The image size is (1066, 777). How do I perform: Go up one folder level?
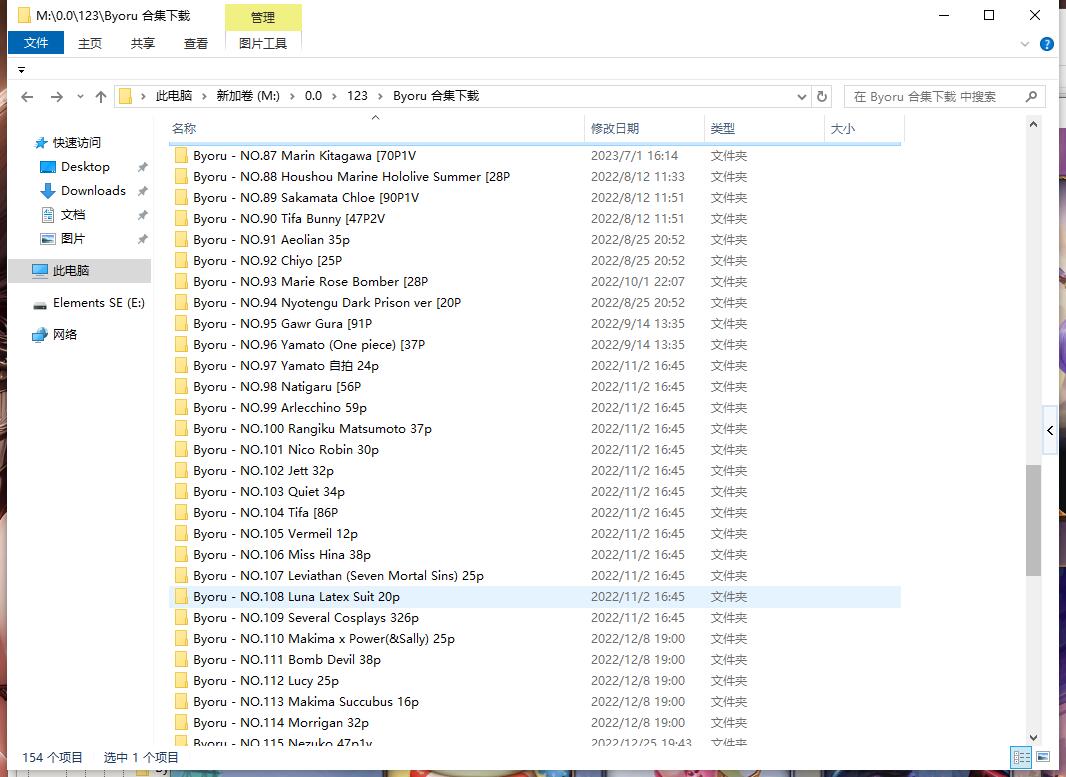pyautogui.click(x=101, y=97)
